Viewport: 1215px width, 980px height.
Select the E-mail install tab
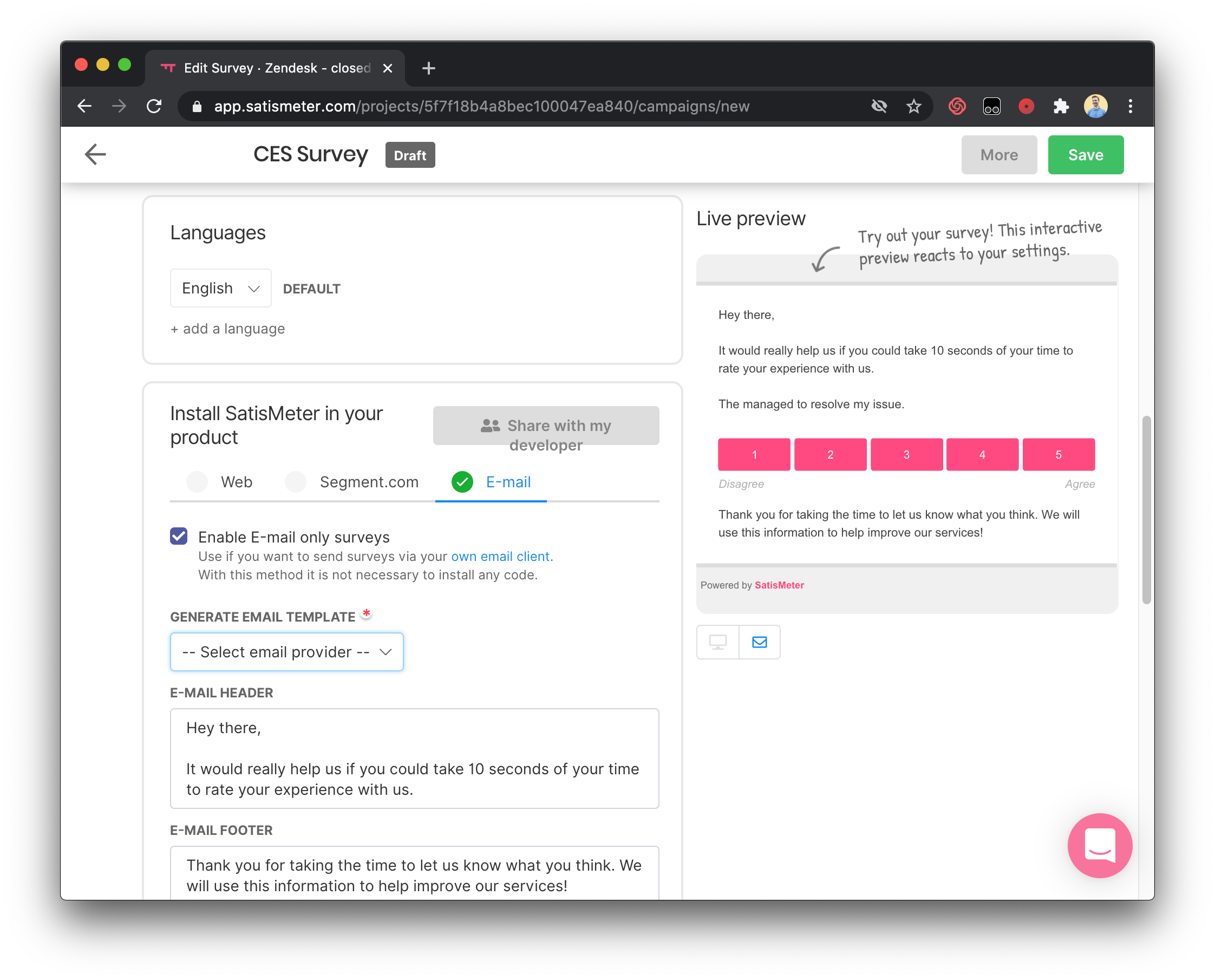tap(491, 482)
